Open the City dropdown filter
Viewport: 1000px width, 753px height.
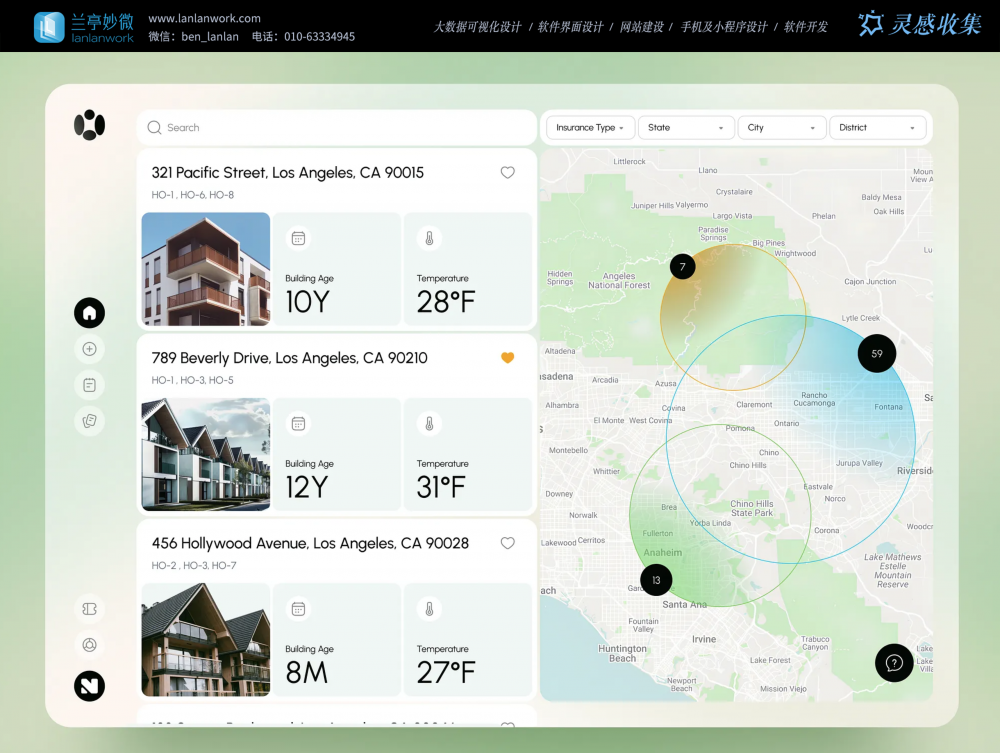click(x=782, y=128)
